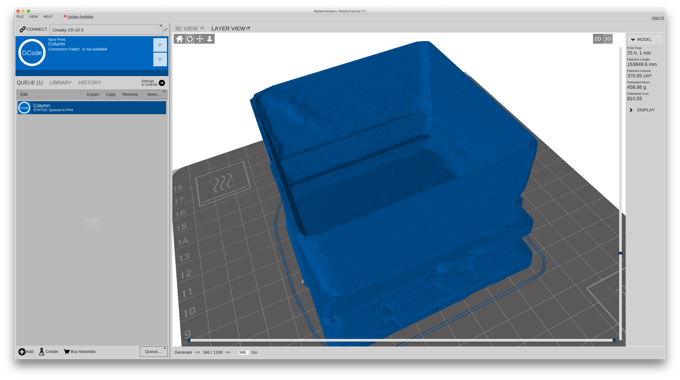Viewport: 680px width, 380px height.
Task: Click the Update Available link
Action: [x=80, y=16]
